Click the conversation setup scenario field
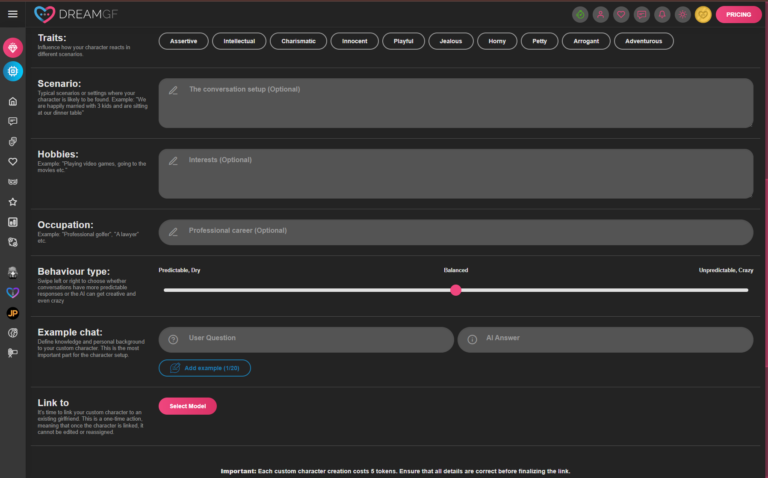Viewport: 768px width, 478px height. click(455, 103)
